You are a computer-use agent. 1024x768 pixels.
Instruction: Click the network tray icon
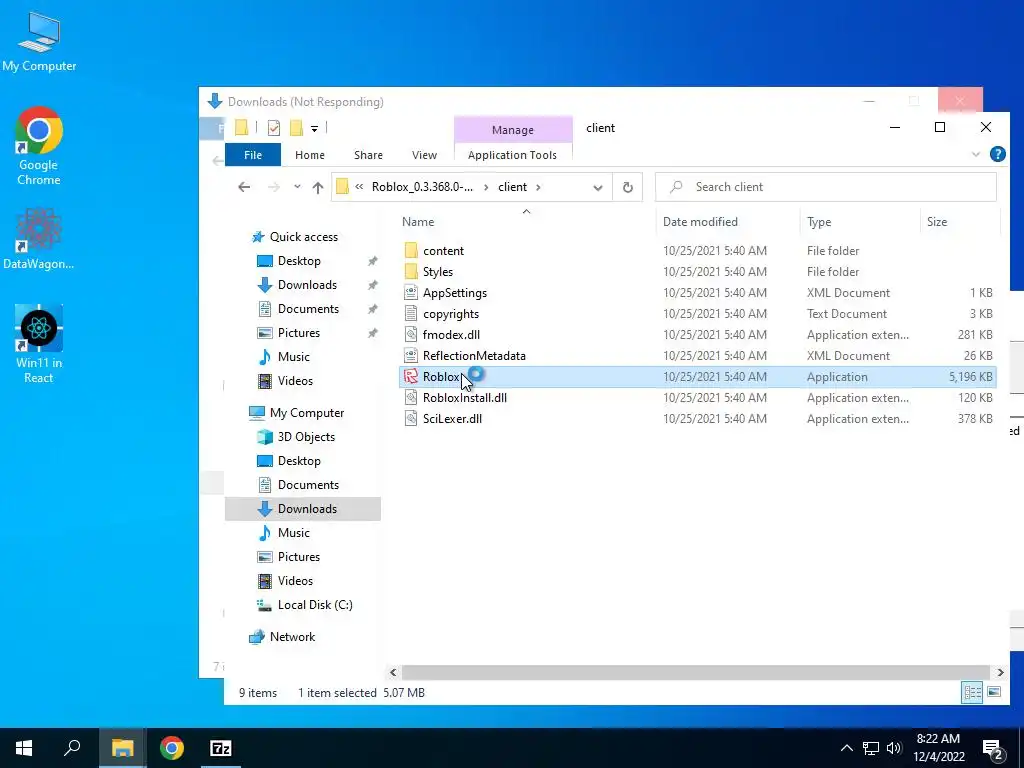(x=871, y=748)
